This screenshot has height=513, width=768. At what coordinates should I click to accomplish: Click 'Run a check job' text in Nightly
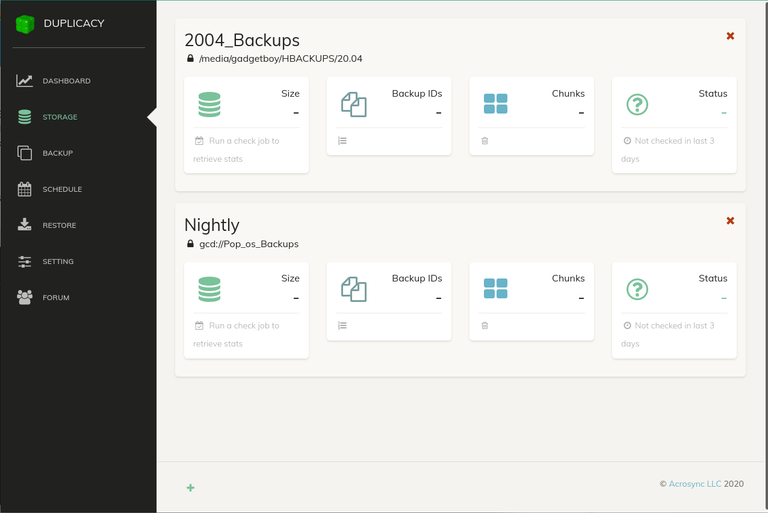[x=244, y=326]
